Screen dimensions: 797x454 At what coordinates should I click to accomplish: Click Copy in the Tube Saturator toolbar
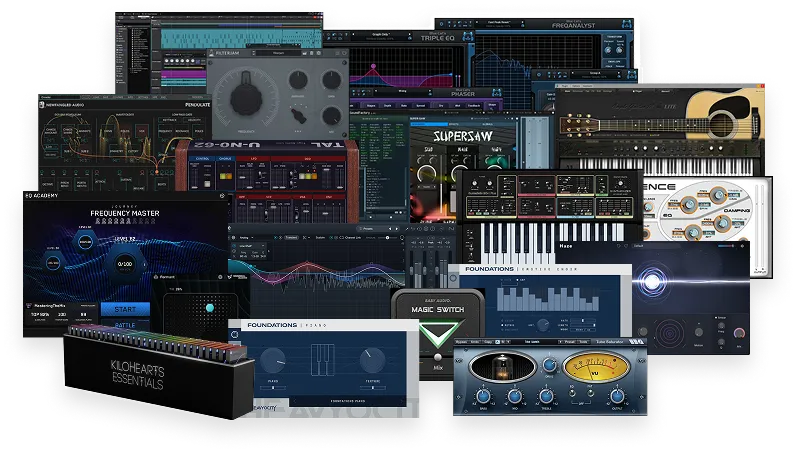click(488, 342)
